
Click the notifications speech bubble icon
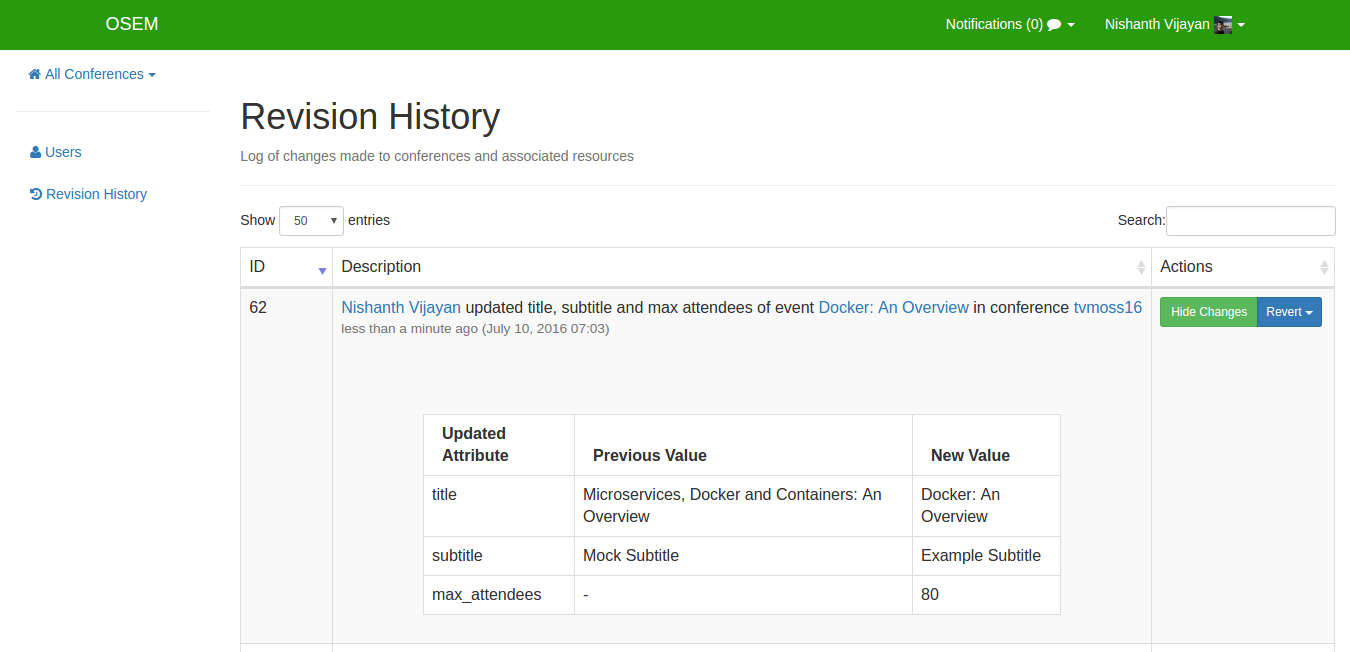[x=1054, y=25]
